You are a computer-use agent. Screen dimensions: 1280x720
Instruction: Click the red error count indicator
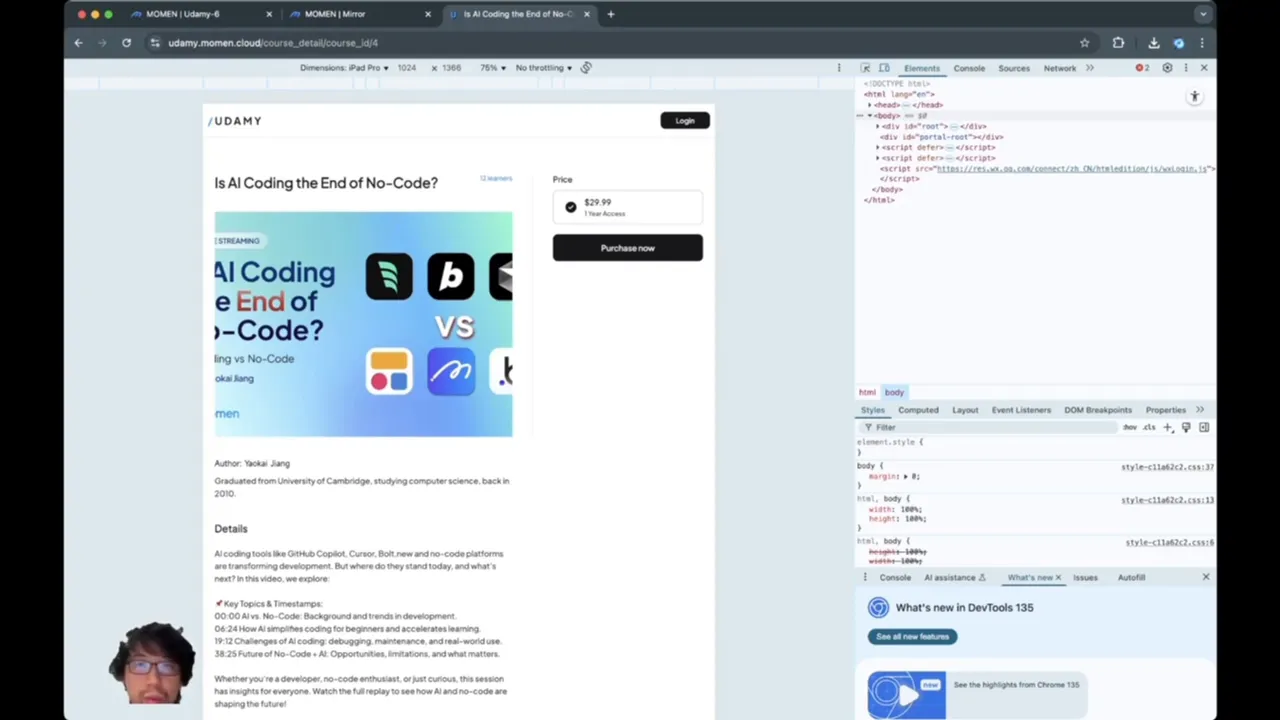(x=1142, y=68)
